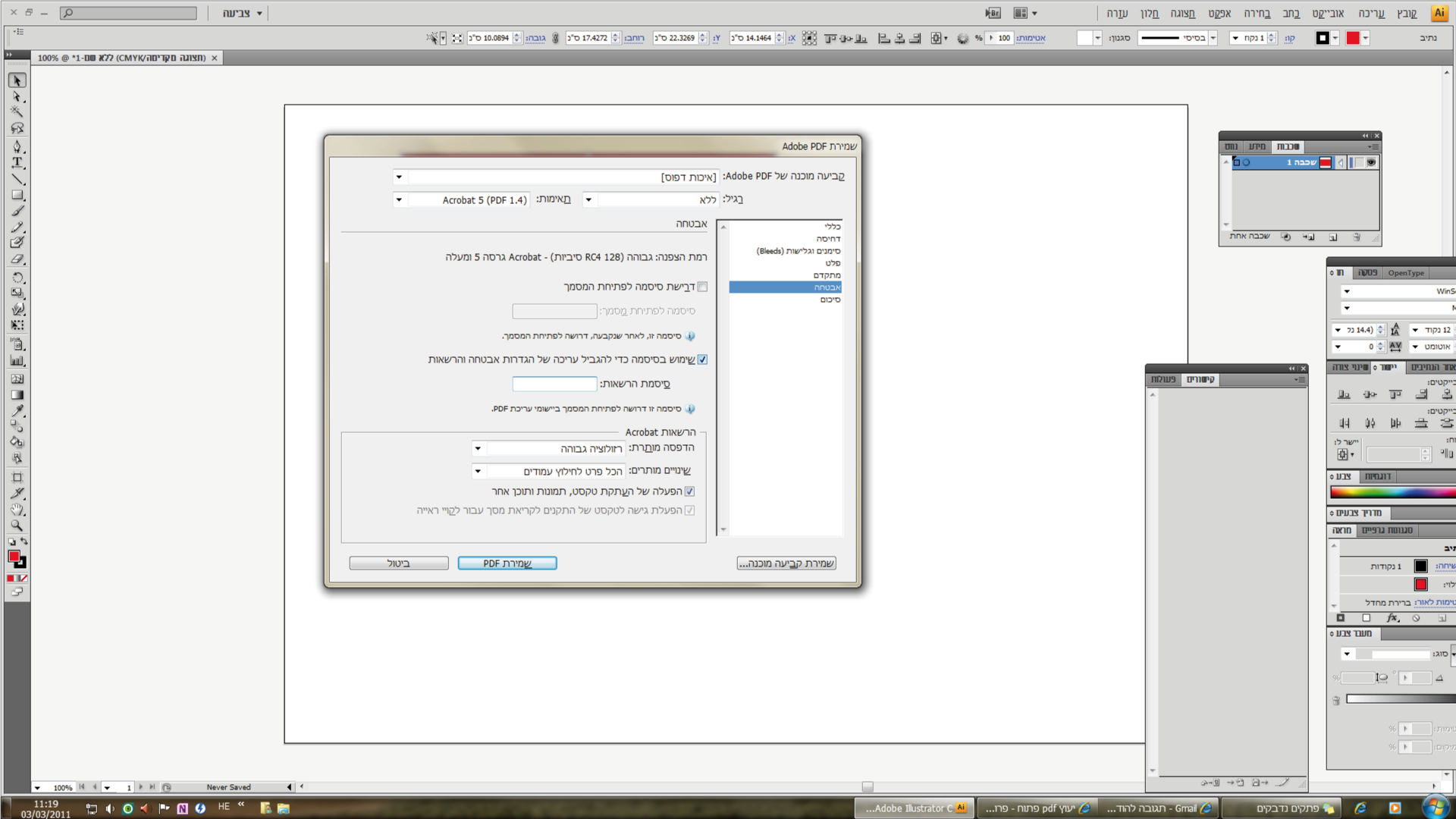Click the Cancel button in the dialog
1456x819 pixels.
pyautogui.click(x=398, y=563)
